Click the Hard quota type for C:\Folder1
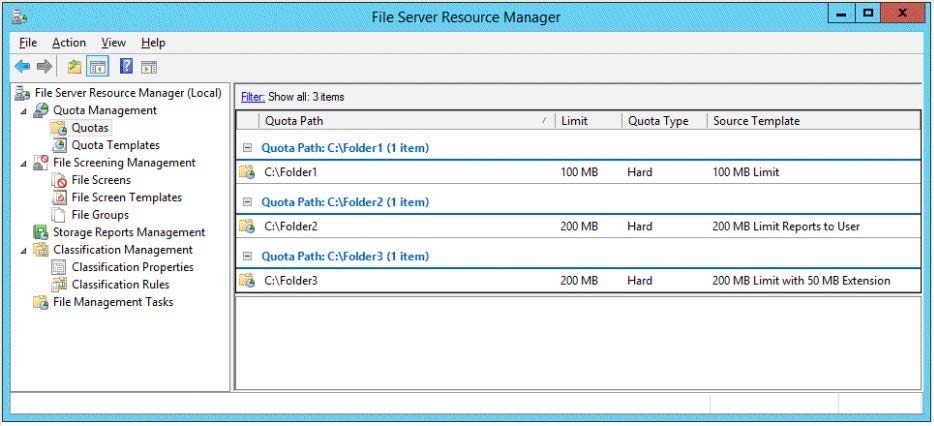 639,172
